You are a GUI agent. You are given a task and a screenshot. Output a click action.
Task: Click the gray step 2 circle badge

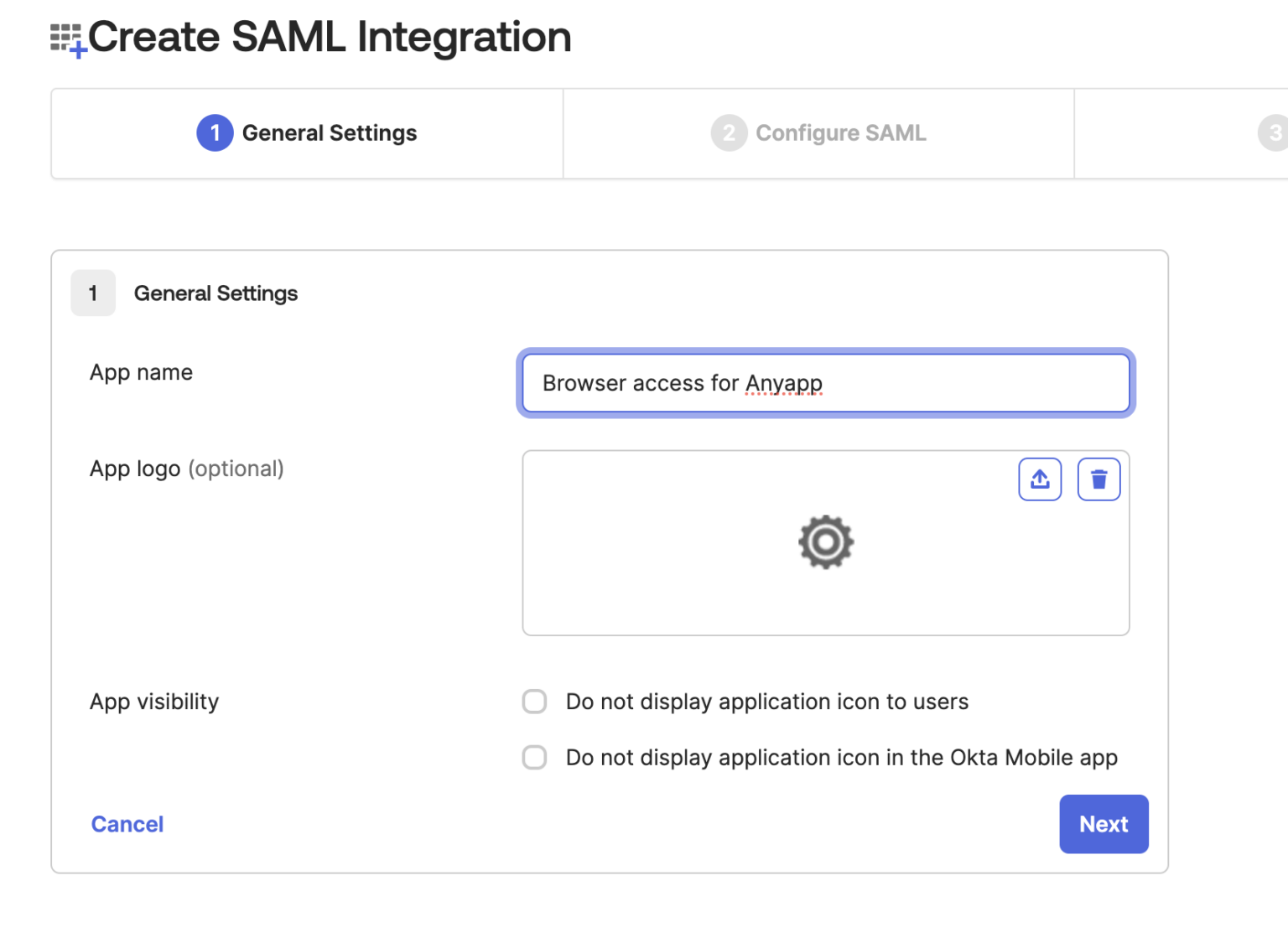coord(728,132)
